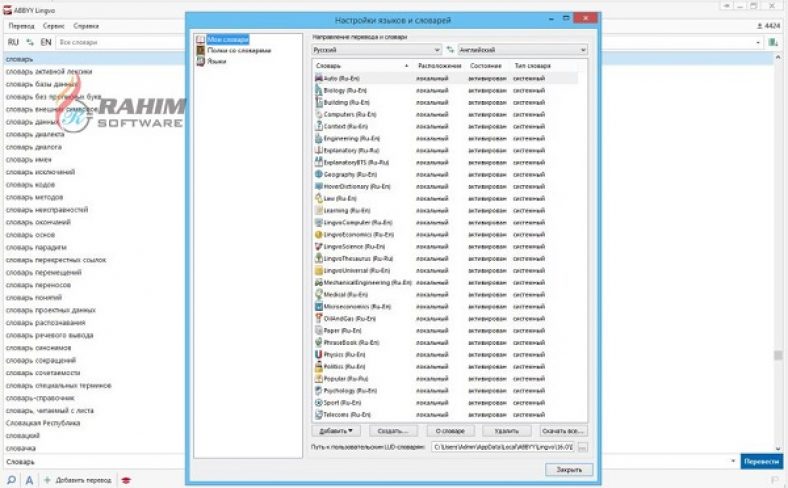Click the Telecoms (Ru-En) dictionary icon

coord(318,415)
